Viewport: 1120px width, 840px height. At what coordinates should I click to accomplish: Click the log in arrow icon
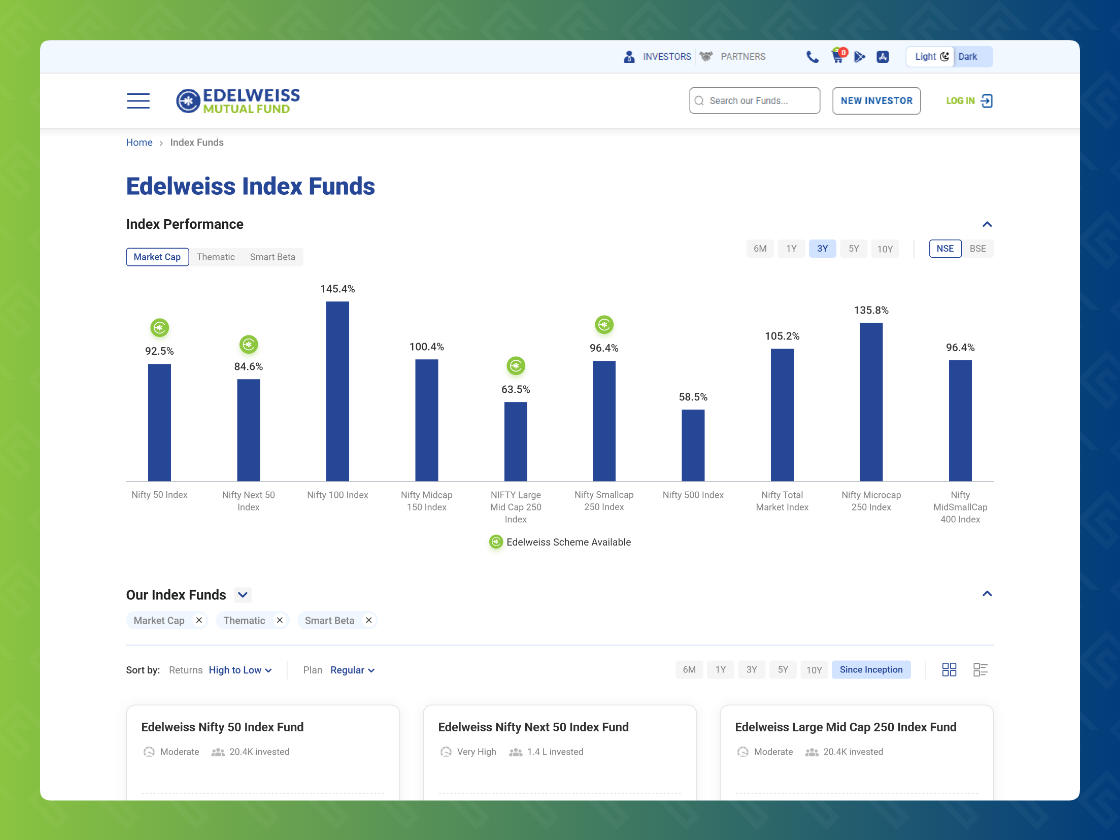pyautogui.click(x=986, y=101)
